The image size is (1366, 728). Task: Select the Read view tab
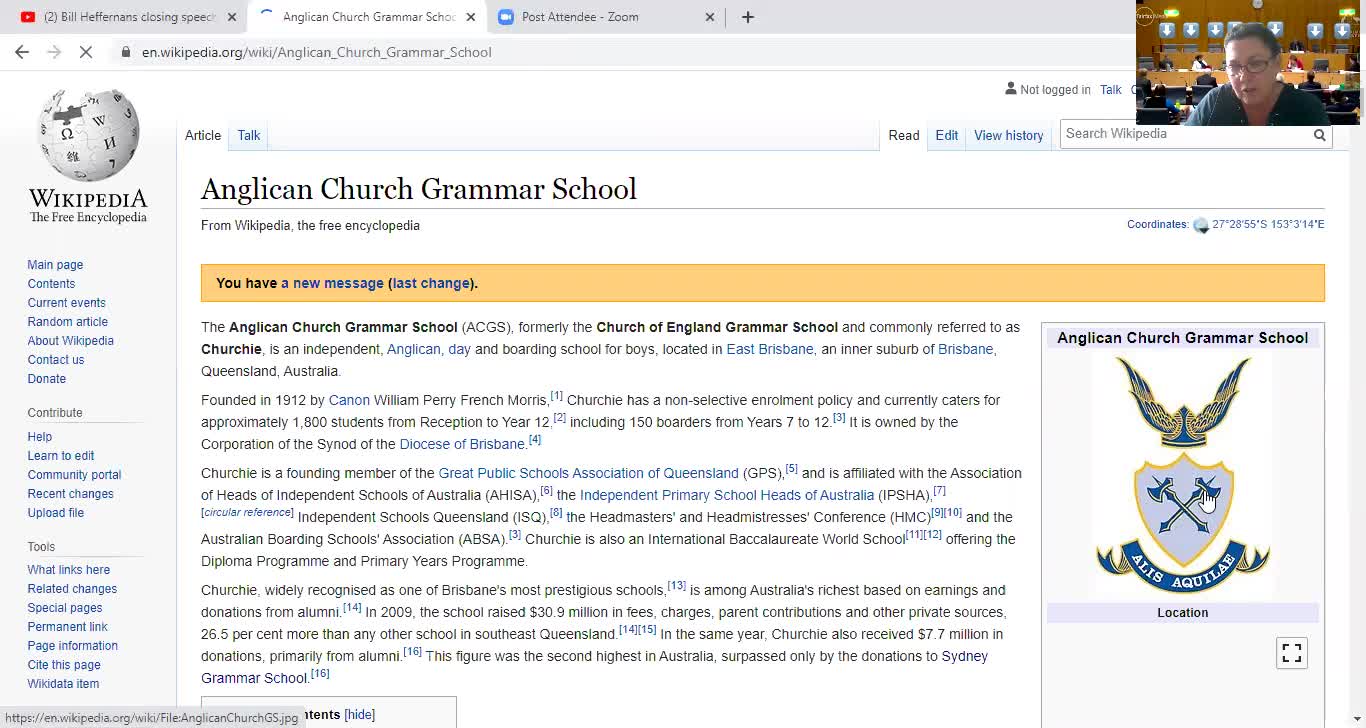904,135
